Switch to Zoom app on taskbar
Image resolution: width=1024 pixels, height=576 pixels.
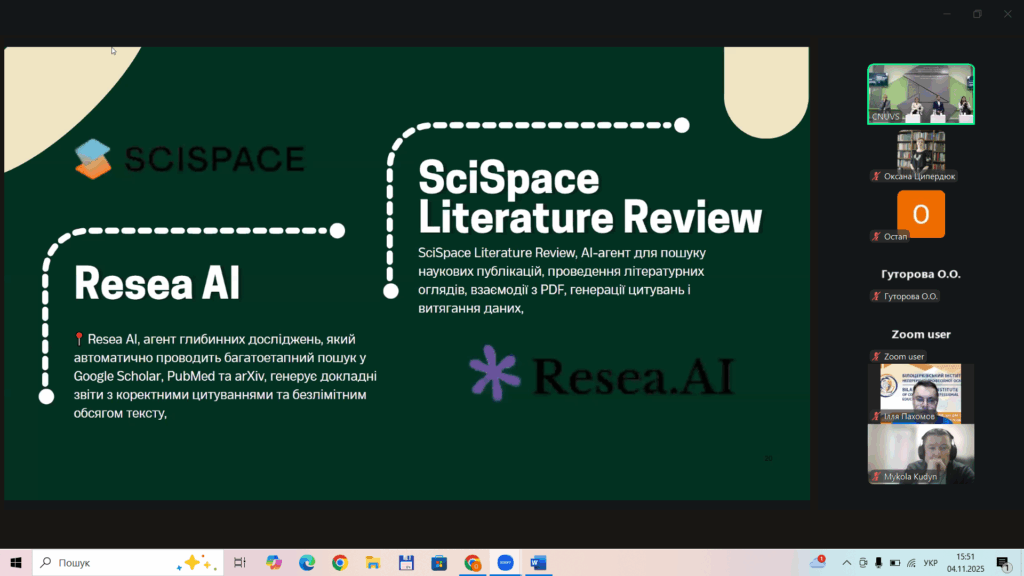pos(505,562)
